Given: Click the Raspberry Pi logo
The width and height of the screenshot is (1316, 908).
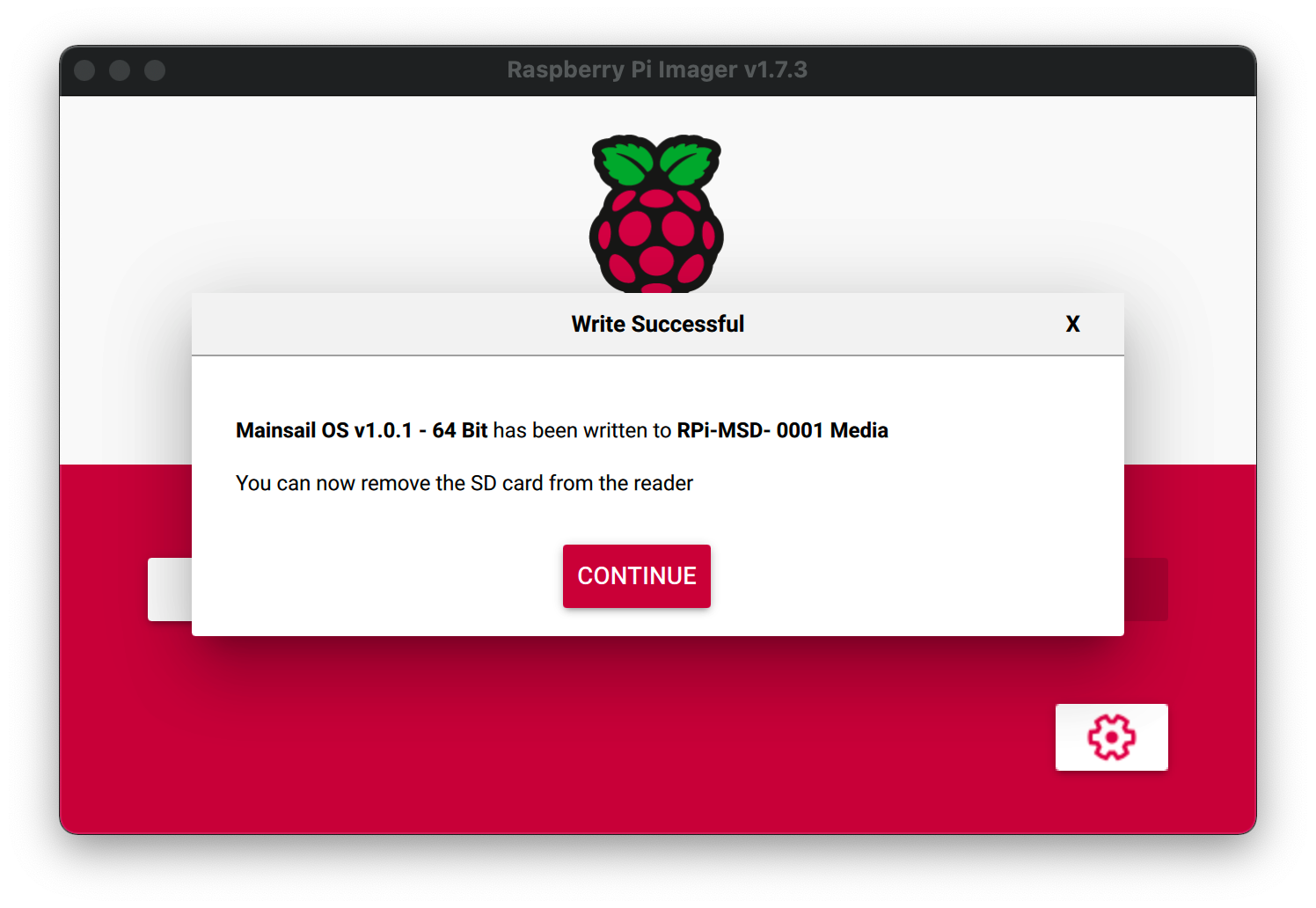Looking at the screenshot, I should coord(656,214).
